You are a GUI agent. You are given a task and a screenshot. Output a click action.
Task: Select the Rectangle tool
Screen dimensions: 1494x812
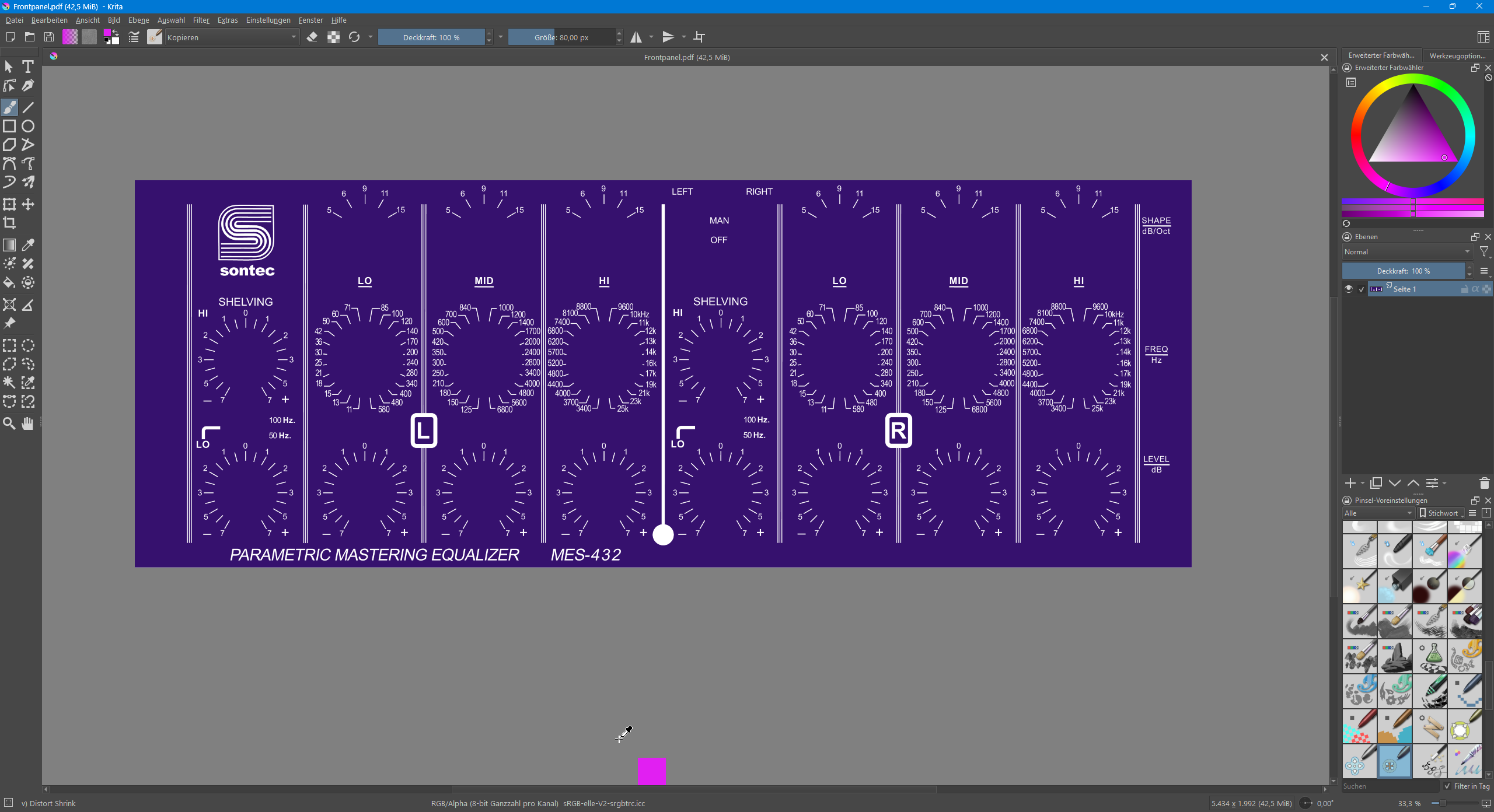pyautogui.click(x=9, y=126)
